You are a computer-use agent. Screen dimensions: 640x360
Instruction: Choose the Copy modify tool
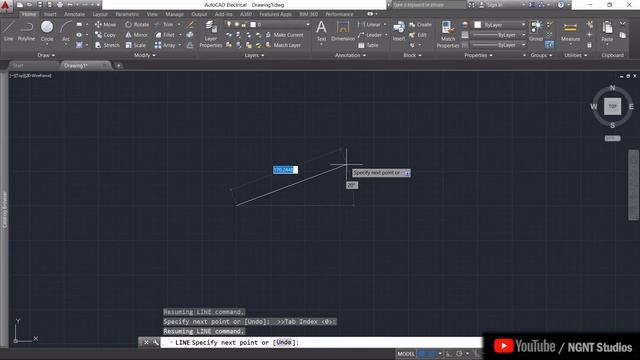105,35
